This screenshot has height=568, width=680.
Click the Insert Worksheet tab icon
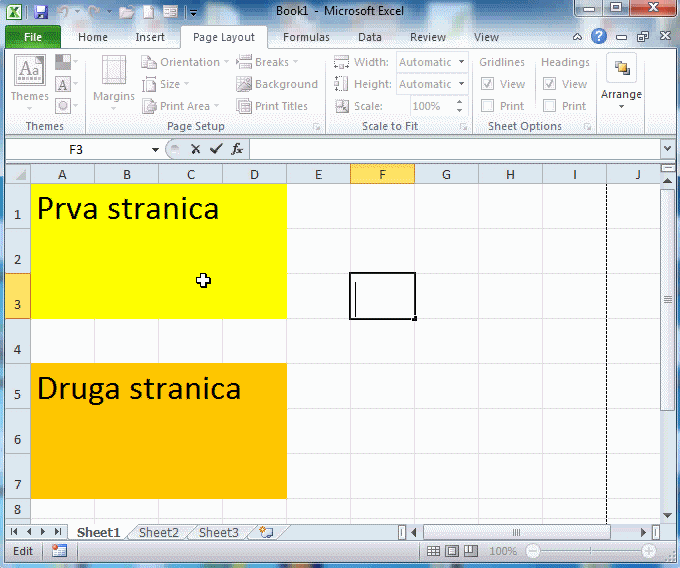[x=265, y=533]
